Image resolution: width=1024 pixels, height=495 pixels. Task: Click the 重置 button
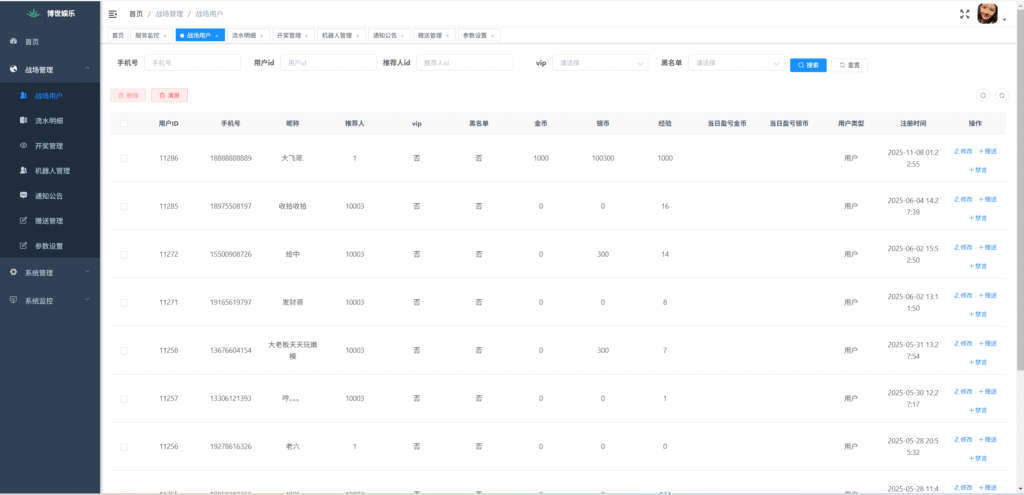pyautogui.click(x=850, y=65)
